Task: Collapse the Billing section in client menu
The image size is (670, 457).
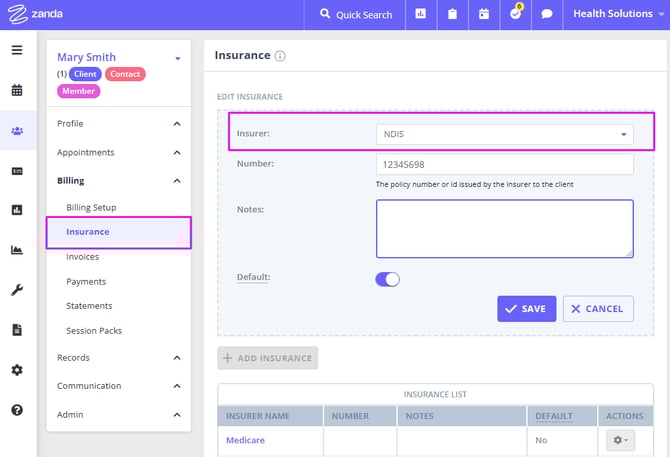Action: [177, 181]
